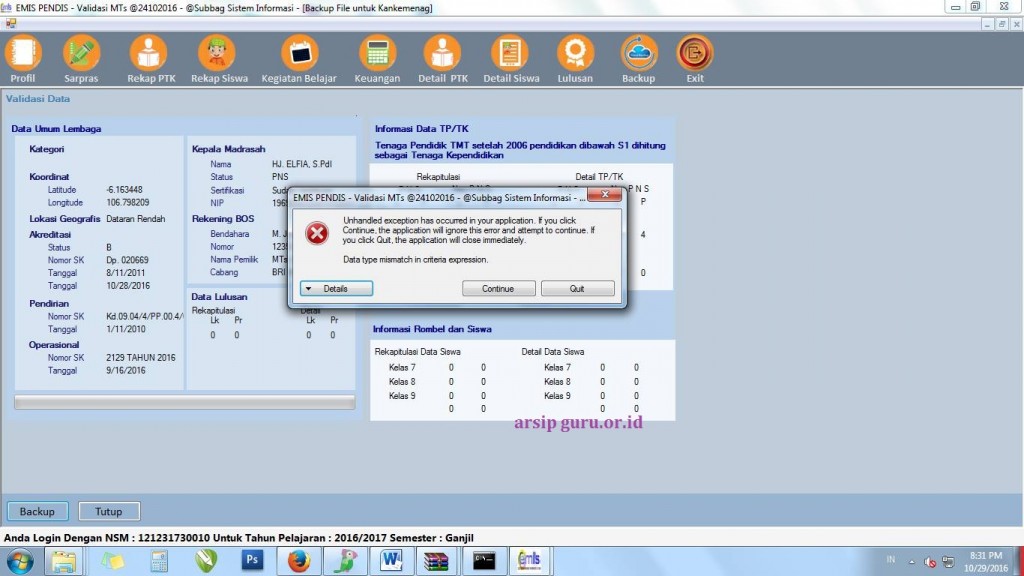Click the backup progress bar
The image size is (1024, 576).
pyautogui.click(x=185, y=402)
